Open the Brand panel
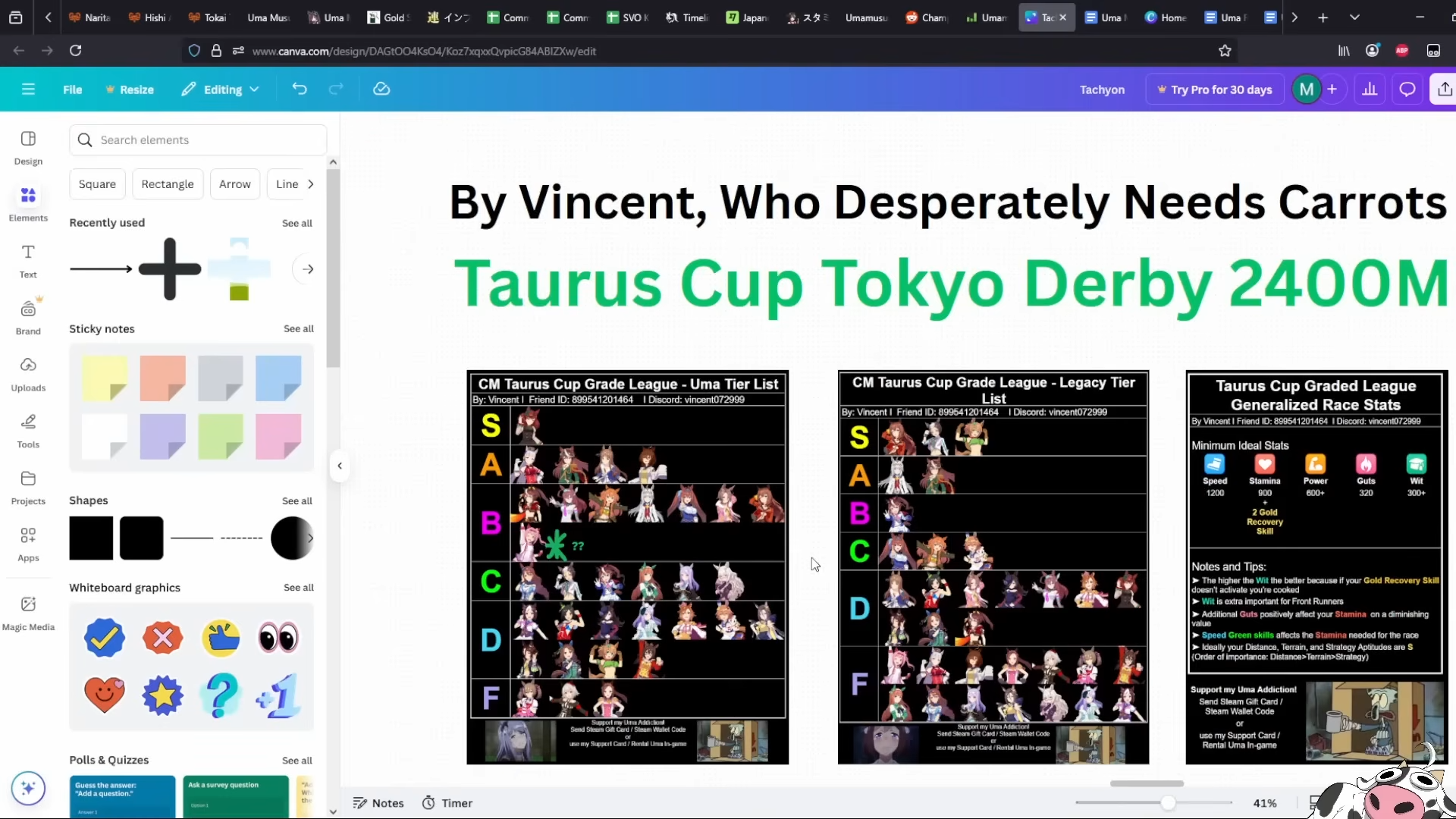The width and height of the screenshot is (1456, 819). pyautogui.click(x=28, y=317)
